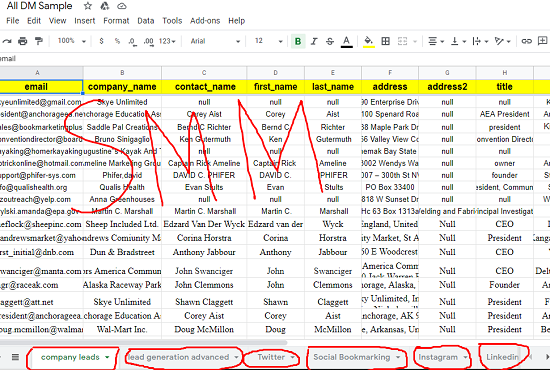550x370 pixels.
Task: Click the merge cells icon
Action: click(x=402, y=41)
